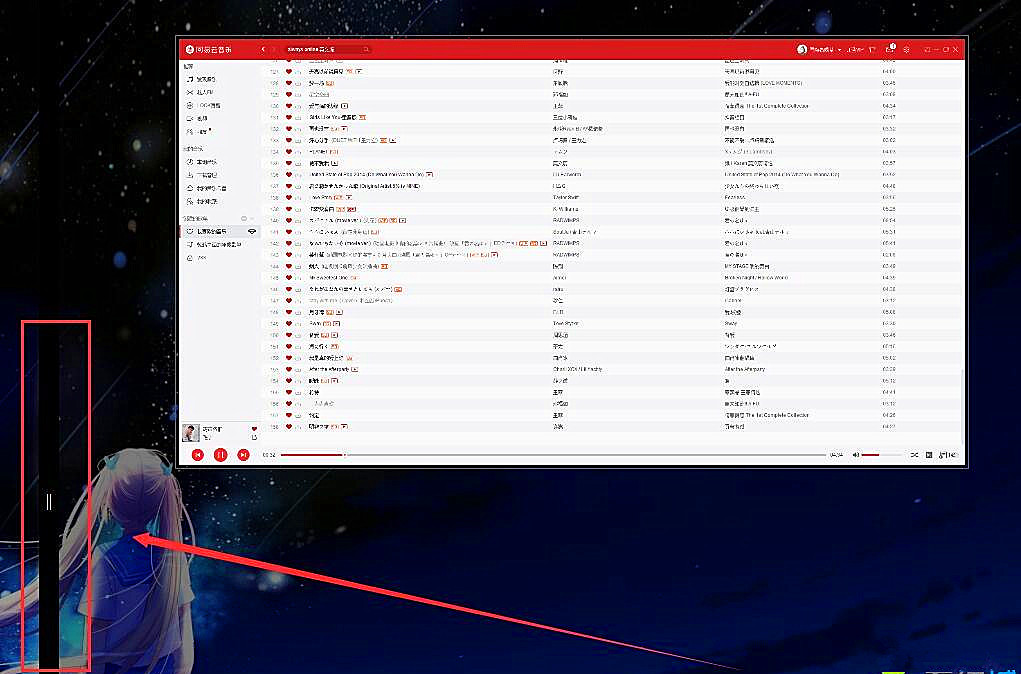1021x674 pixels.
Task: Toggle the heart on Girls Like You
Action: coord(289,117)
